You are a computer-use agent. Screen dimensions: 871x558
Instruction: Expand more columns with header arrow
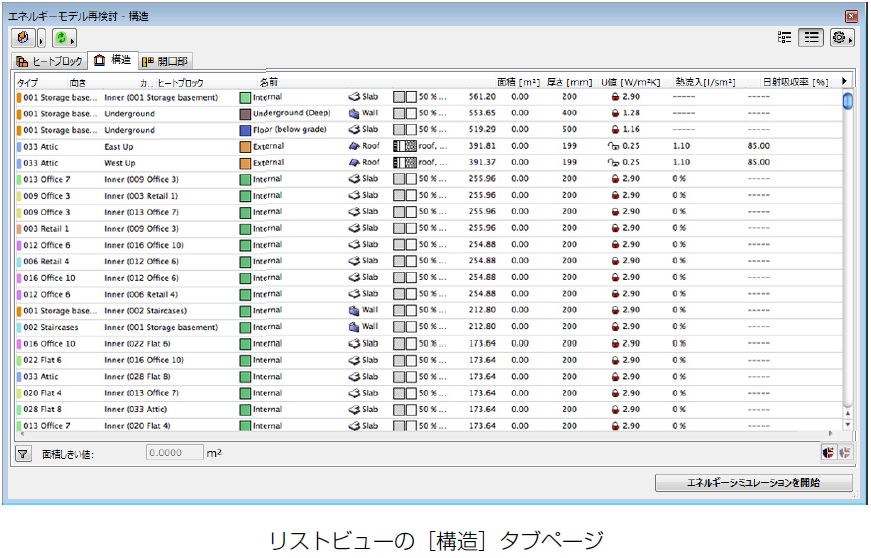[844, 81]
